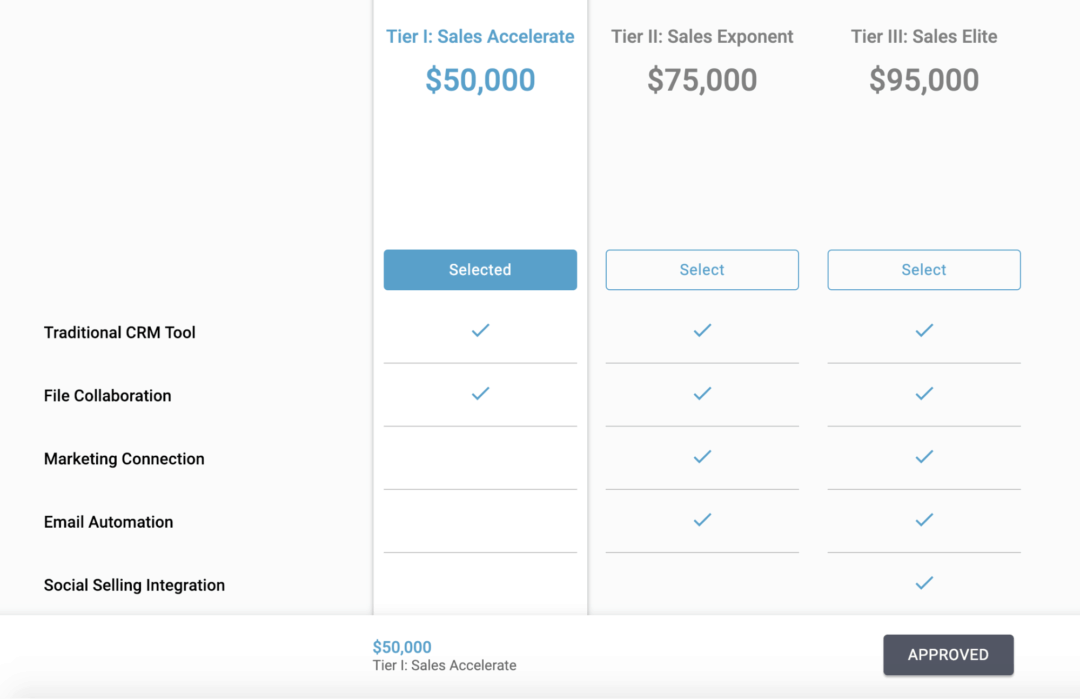Select the Tier III Sales Elite plan
The image size is (1080, 699).
point(924,270)
